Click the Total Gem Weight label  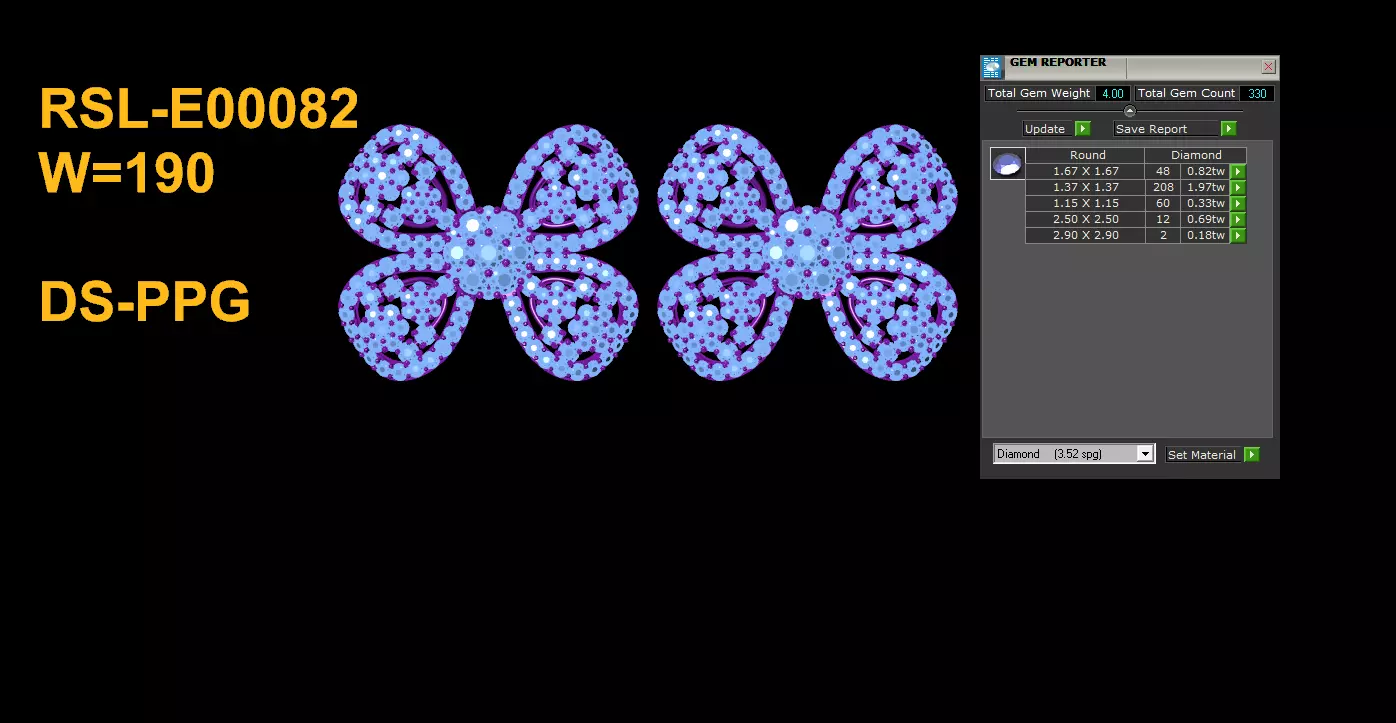point(1039,93)
